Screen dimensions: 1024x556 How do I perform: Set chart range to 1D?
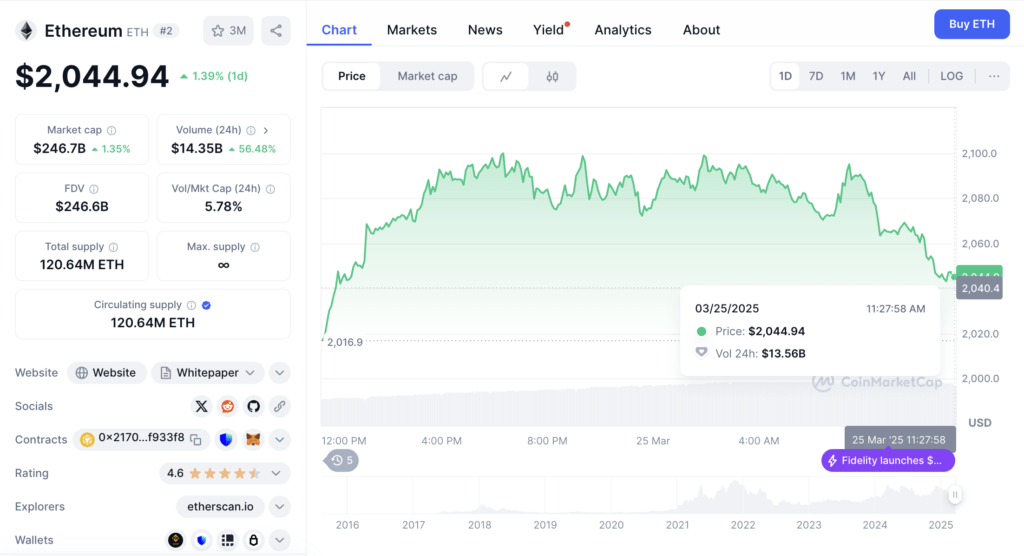click(785, 76)
